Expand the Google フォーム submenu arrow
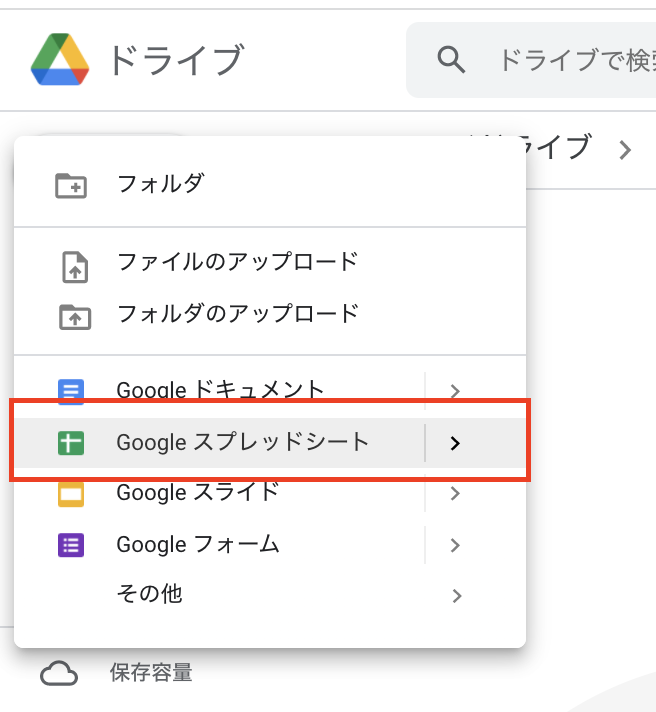 (455, 545)
